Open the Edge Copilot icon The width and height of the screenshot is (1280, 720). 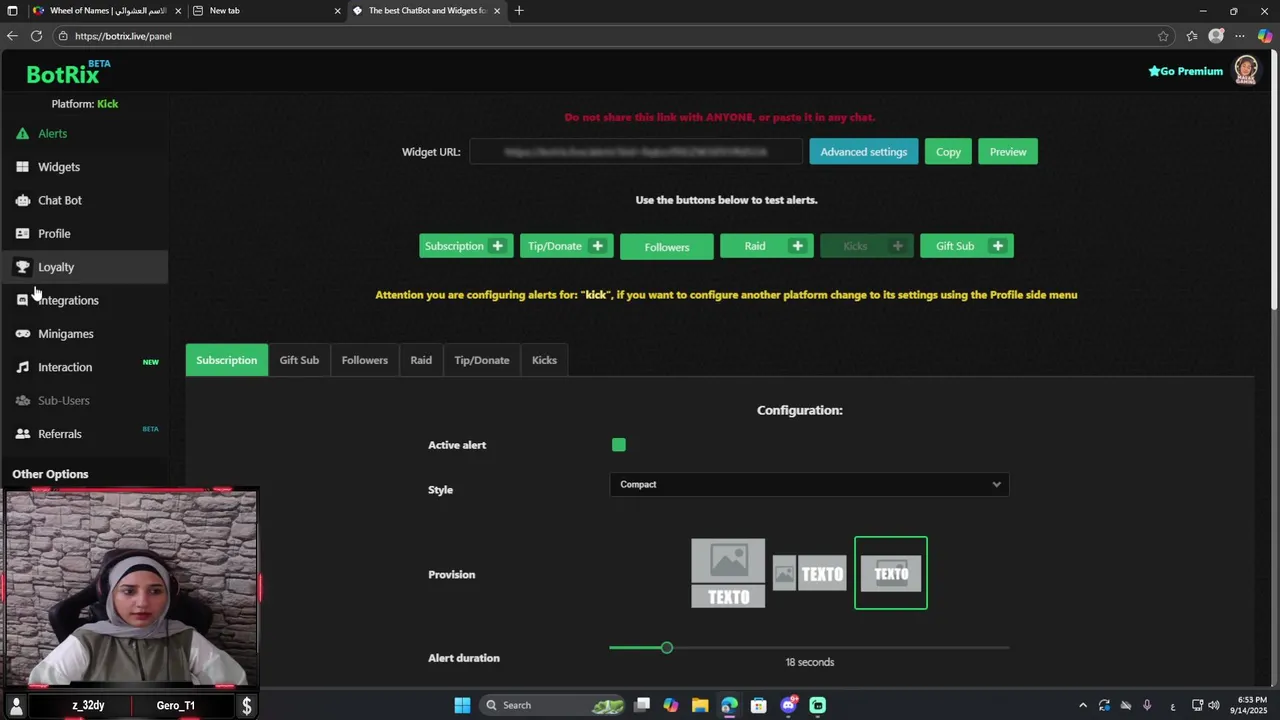click(x=1265, y=36)
